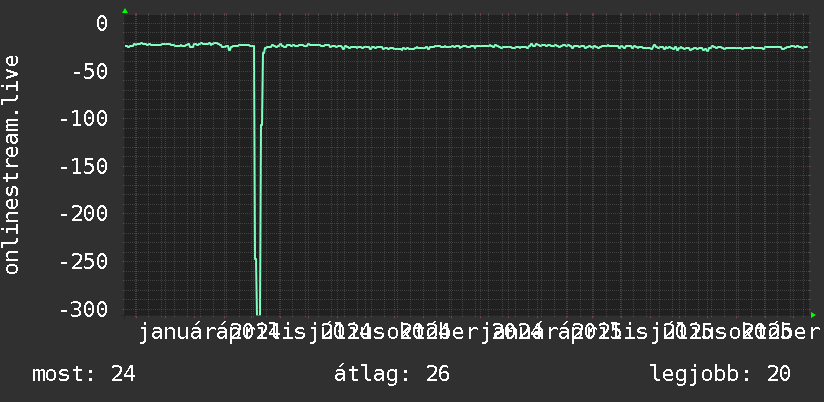The width and height of the screenshot is (824, 402).
Task: Click the -50 label on the vertical axis
Action: pos(90,71)
